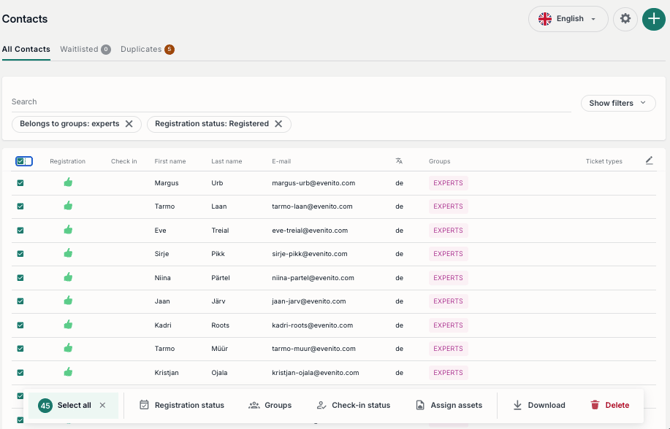Switch to the Waitlisted tab
Image resolution: width=670 pixels, height=429 pixels.
[85, 49]
